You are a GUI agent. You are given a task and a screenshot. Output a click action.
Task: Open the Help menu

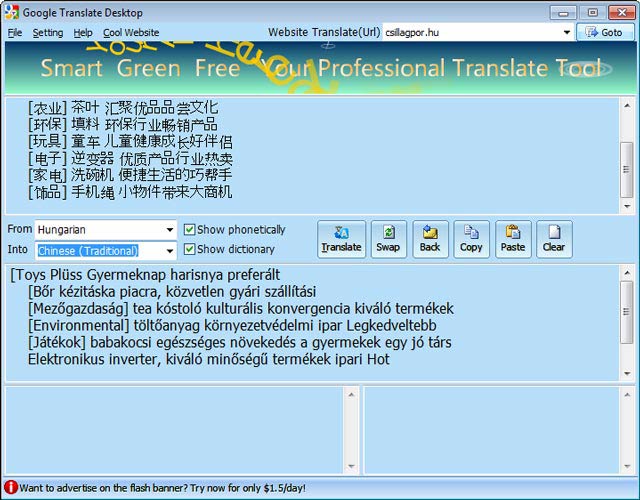83,33
